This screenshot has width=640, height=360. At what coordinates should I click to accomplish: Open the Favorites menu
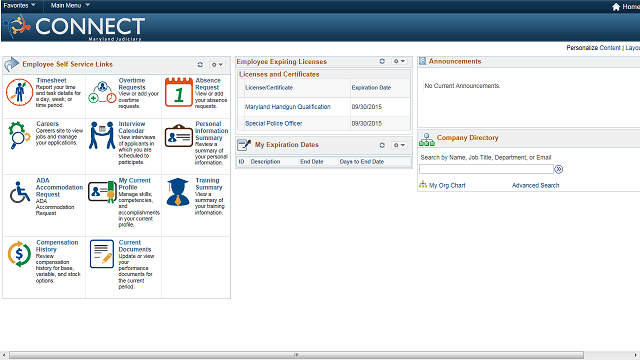(19, 5)
